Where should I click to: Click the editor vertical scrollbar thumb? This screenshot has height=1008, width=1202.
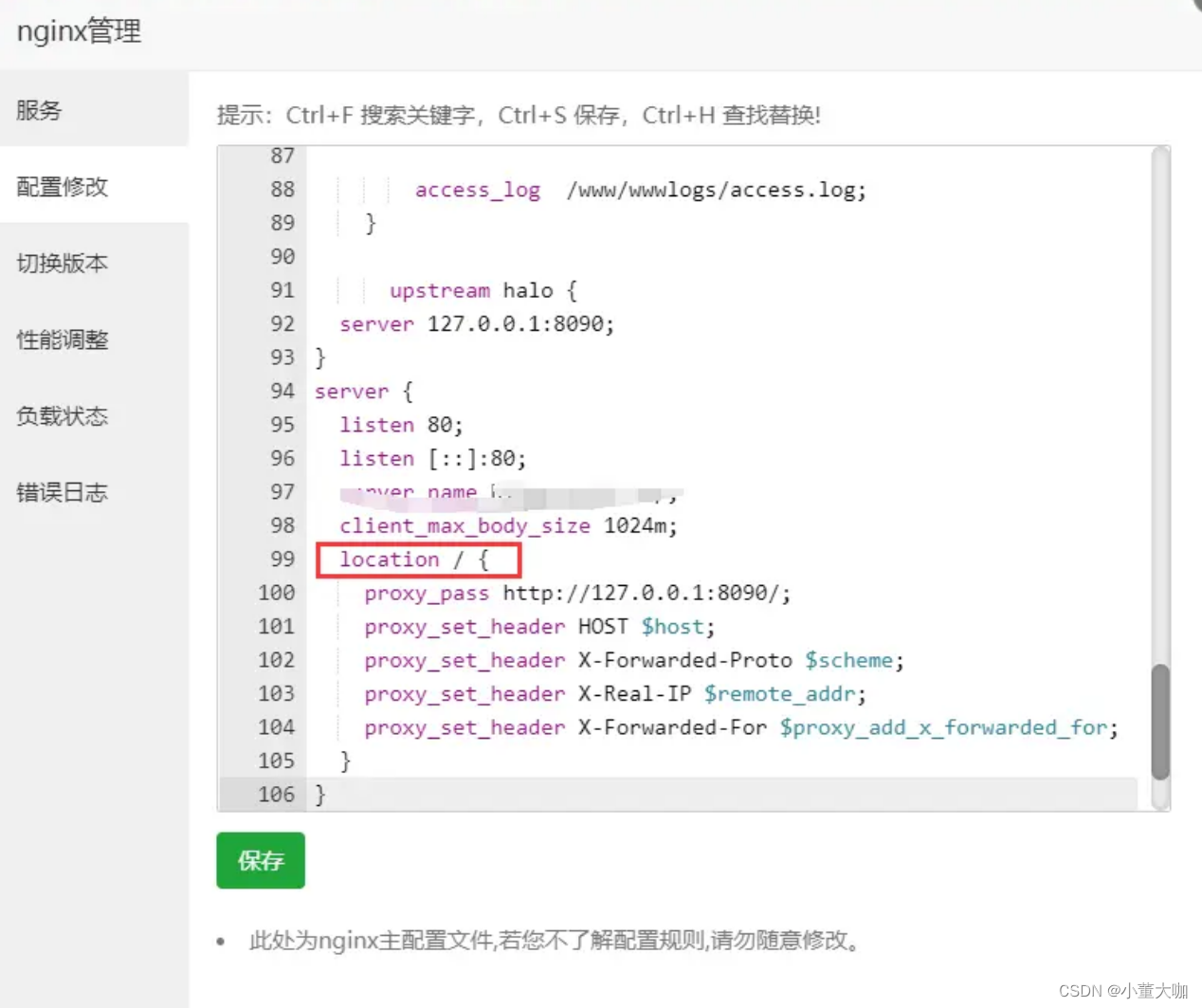(1160, 722)
